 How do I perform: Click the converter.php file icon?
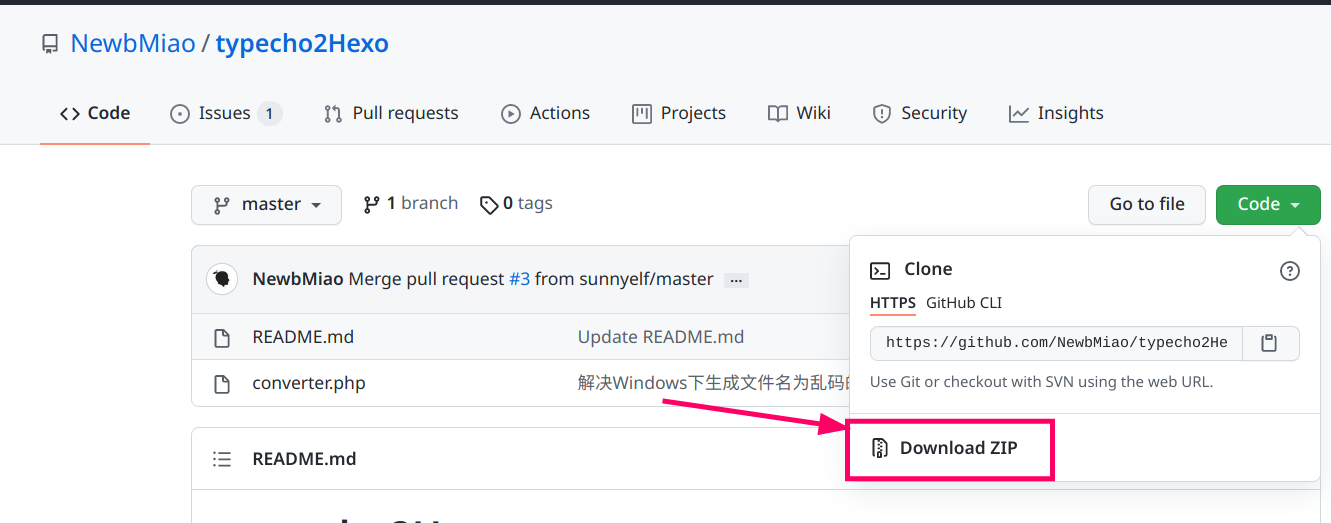(222, 383)
